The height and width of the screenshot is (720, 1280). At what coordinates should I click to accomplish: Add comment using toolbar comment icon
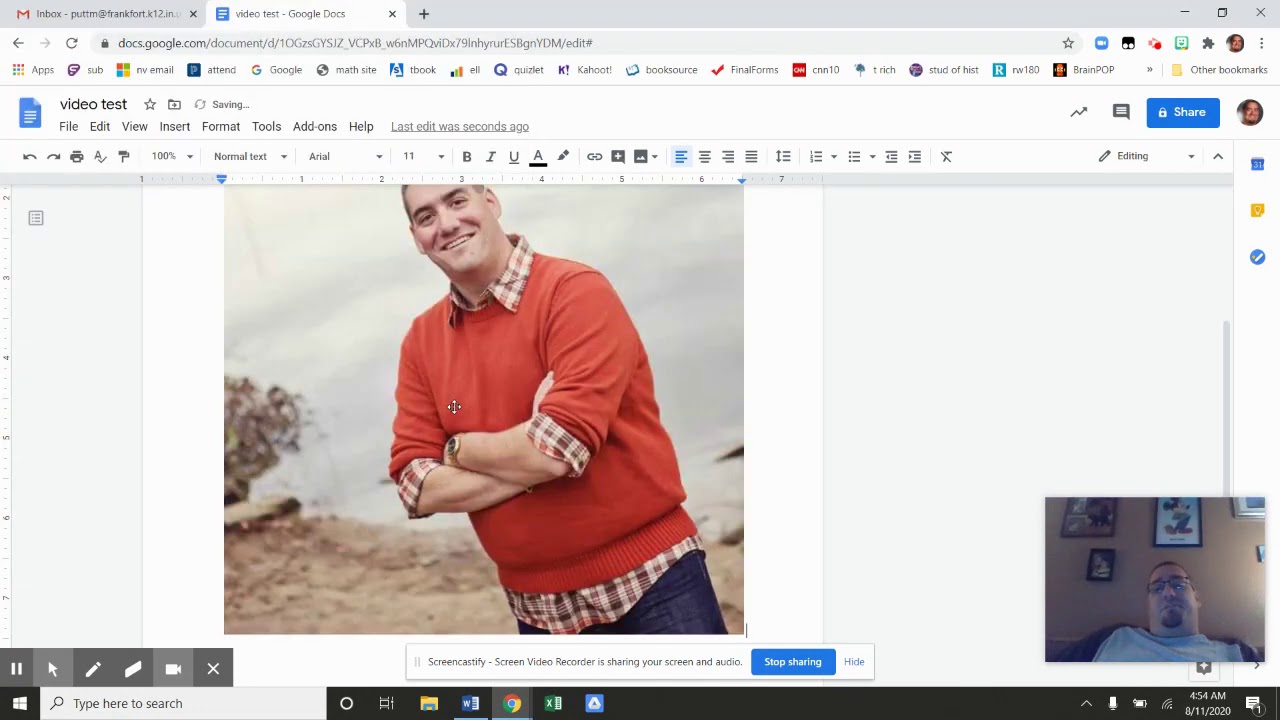coord(618,156)
